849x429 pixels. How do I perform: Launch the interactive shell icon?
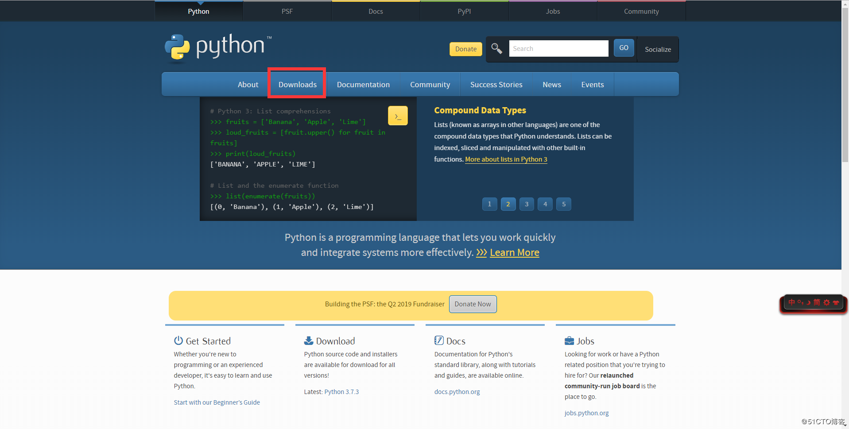pyautogui.click(x=397, y=116)
